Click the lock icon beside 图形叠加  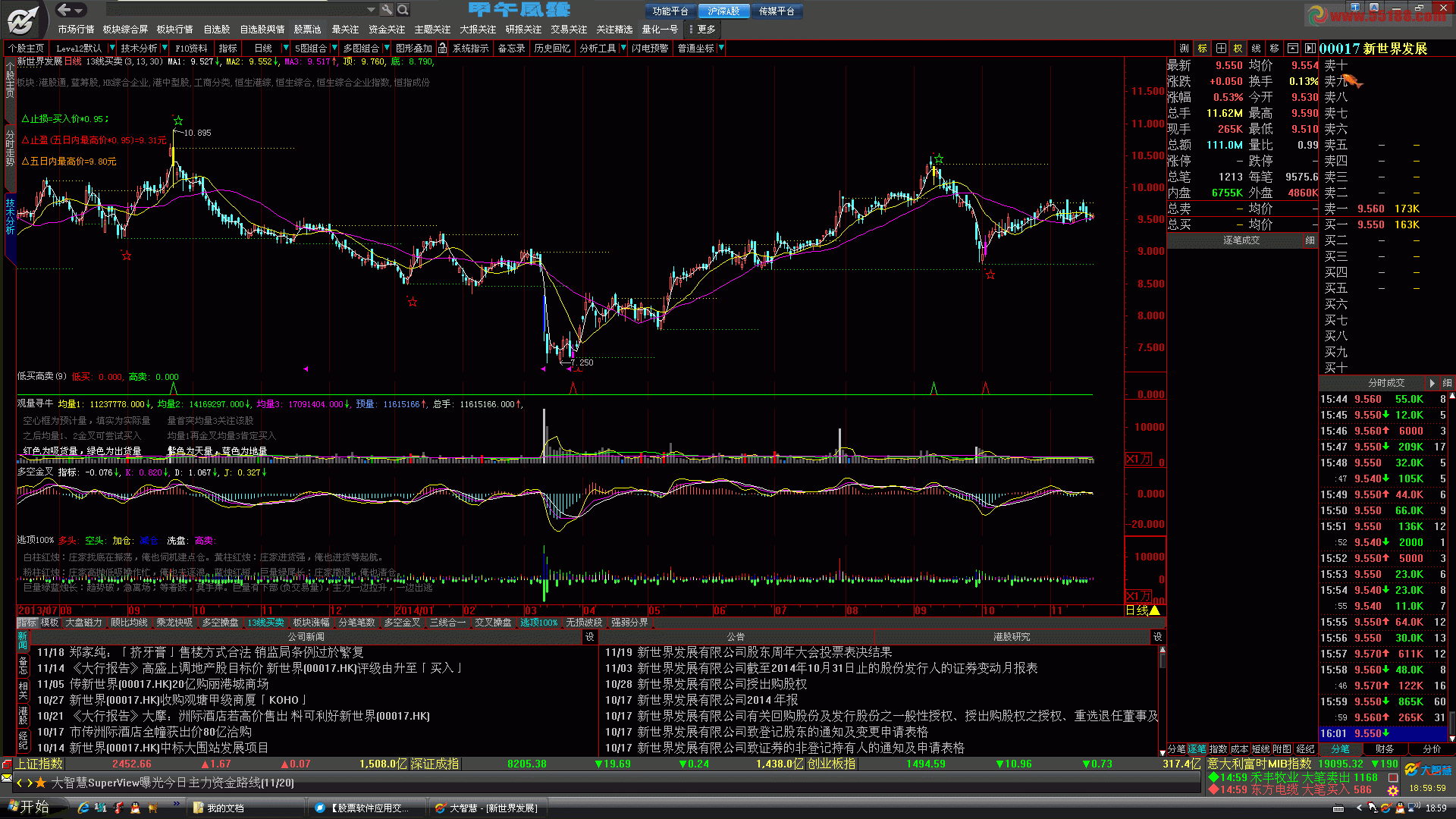point(442,48)
